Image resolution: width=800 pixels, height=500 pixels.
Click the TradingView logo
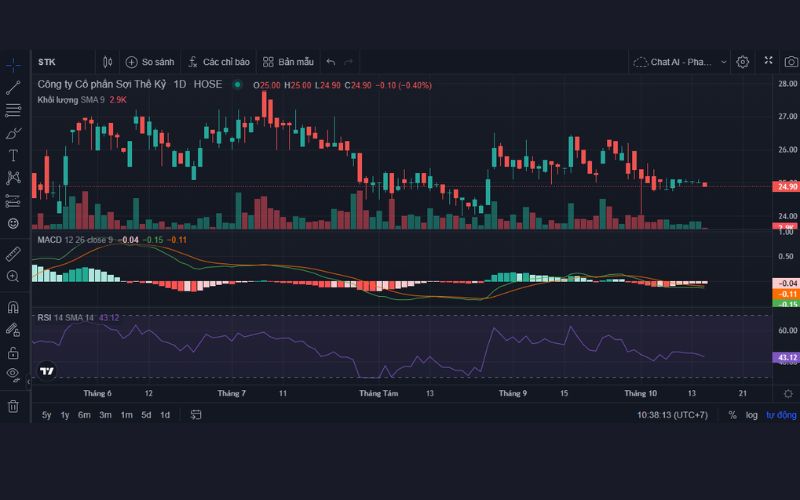[47, 371]
